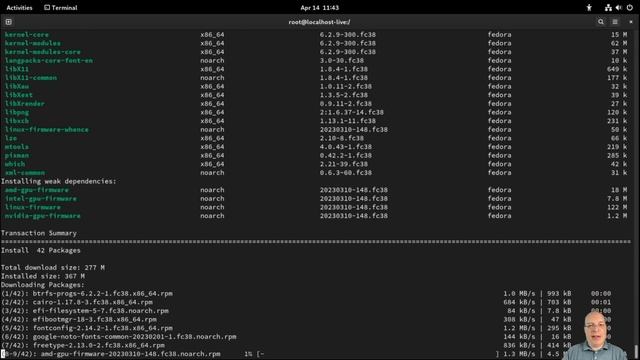640x360 pixels.
Task: Open the clock showing Apr 14 11:43
Action: [x=320, y=8]
